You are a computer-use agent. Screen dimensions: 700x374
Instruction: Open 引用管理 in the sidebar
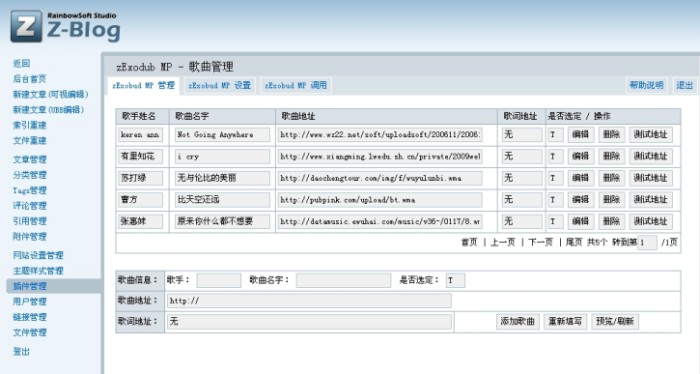[29, 221]
